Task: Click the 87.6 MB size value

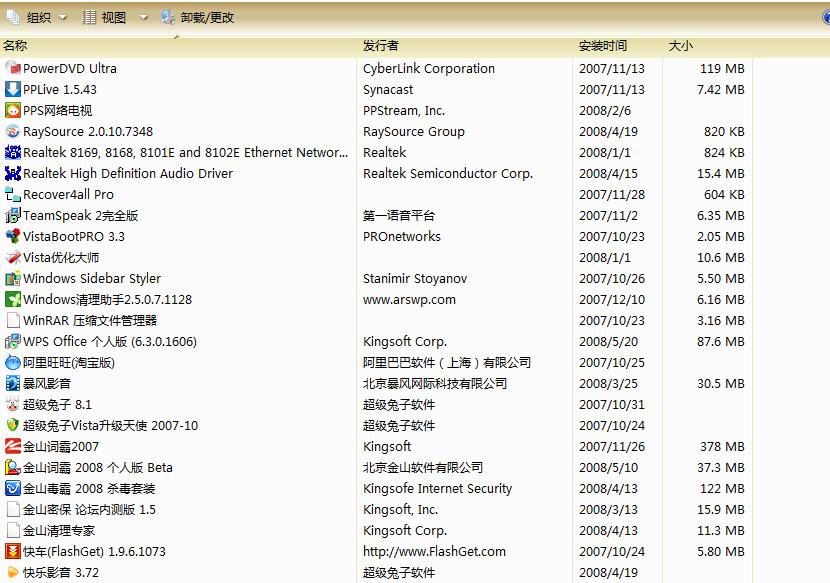Action: pos(720,342)
